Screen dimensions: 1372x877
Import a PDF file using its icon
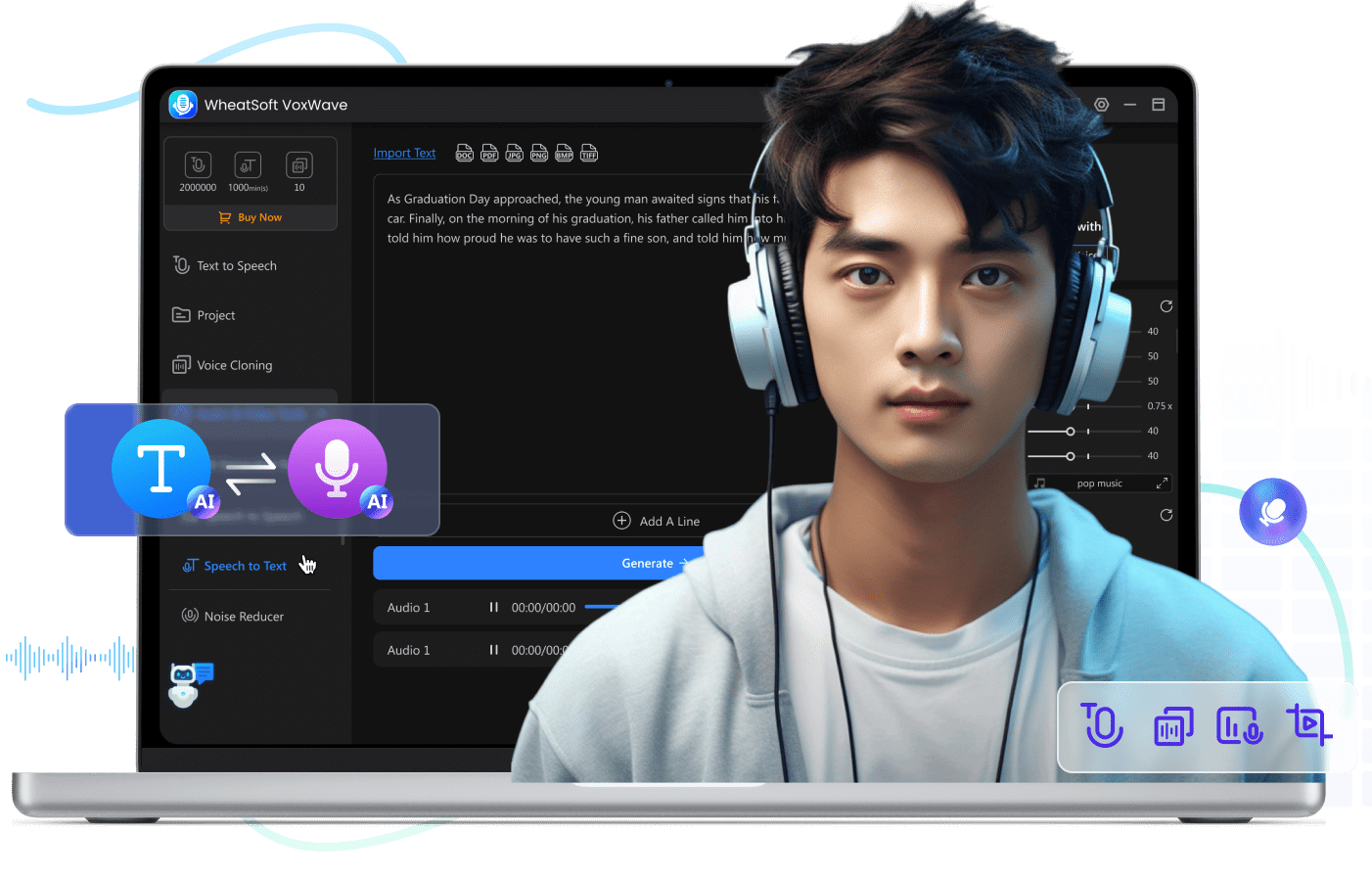tap(489, 153)
